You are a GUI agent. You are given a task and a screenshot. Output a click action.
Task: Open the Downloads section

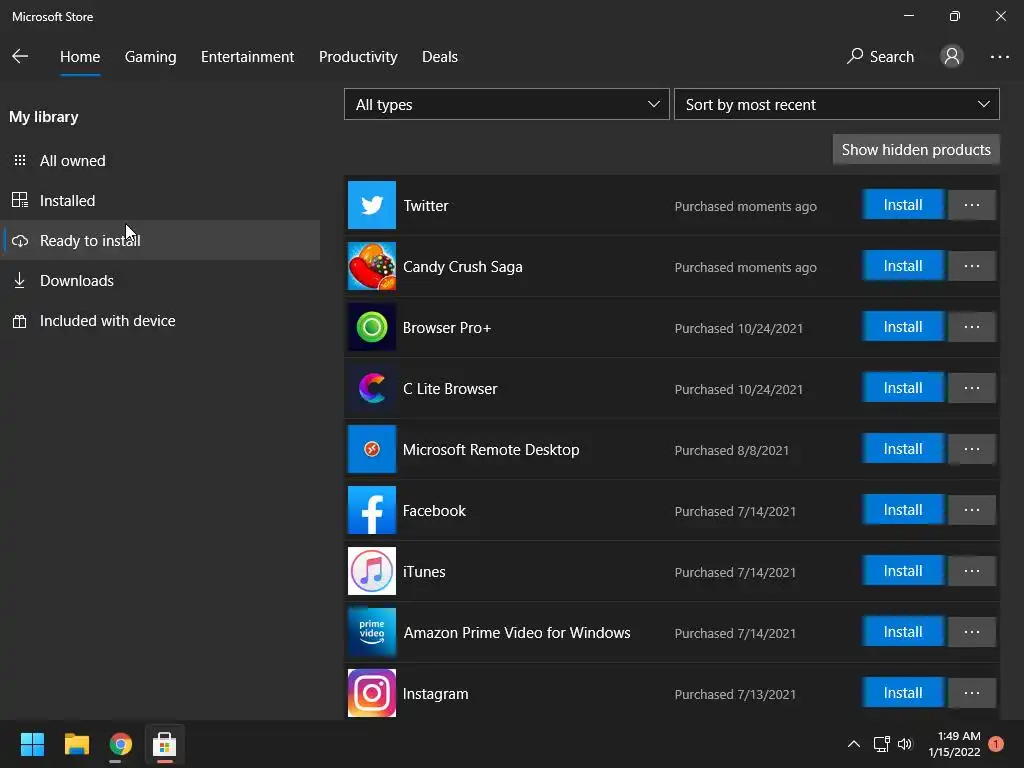161,281
